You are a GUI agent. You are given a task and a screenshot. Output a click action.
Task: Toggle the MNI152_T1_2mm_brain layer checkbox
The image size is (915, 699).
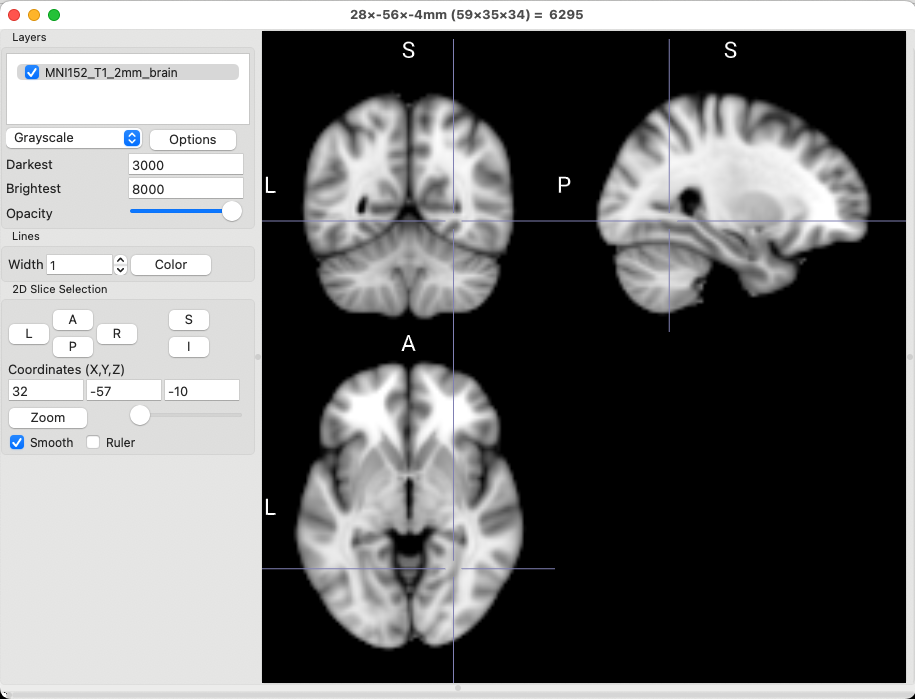(32, 72)
